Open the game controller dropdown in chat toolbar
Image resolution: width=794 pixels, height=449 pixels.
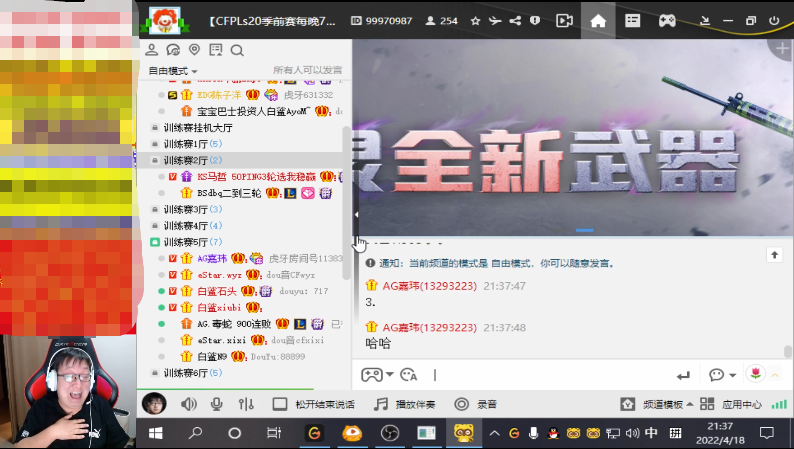pyautogui.click(x=377, y=375)
